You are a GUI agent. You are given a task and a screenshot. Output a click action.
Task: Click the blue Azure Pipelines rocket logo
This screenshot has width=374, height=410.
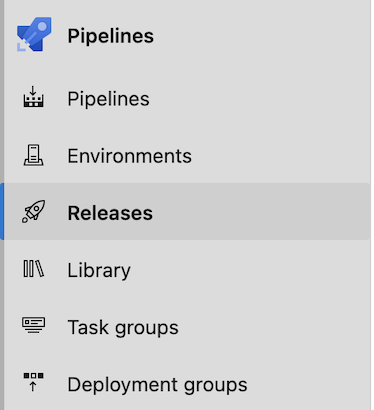tap(34, 34)
